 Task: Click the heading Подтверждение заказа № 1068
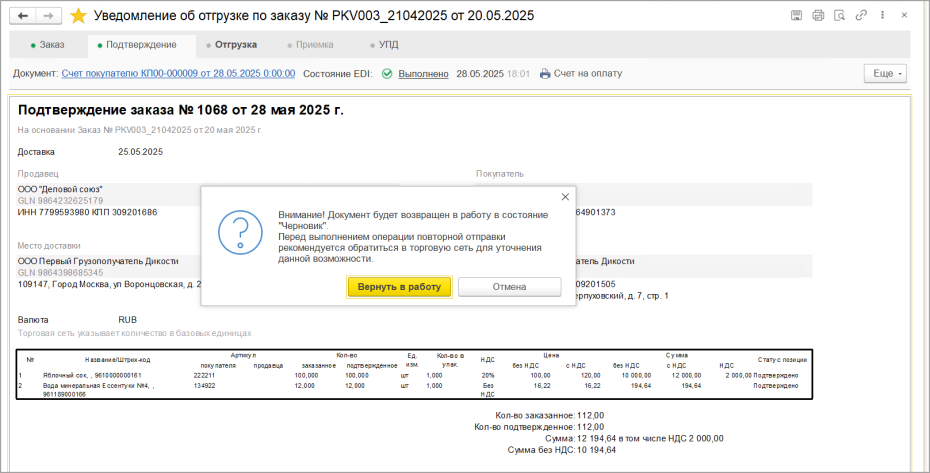click(180, 110)
